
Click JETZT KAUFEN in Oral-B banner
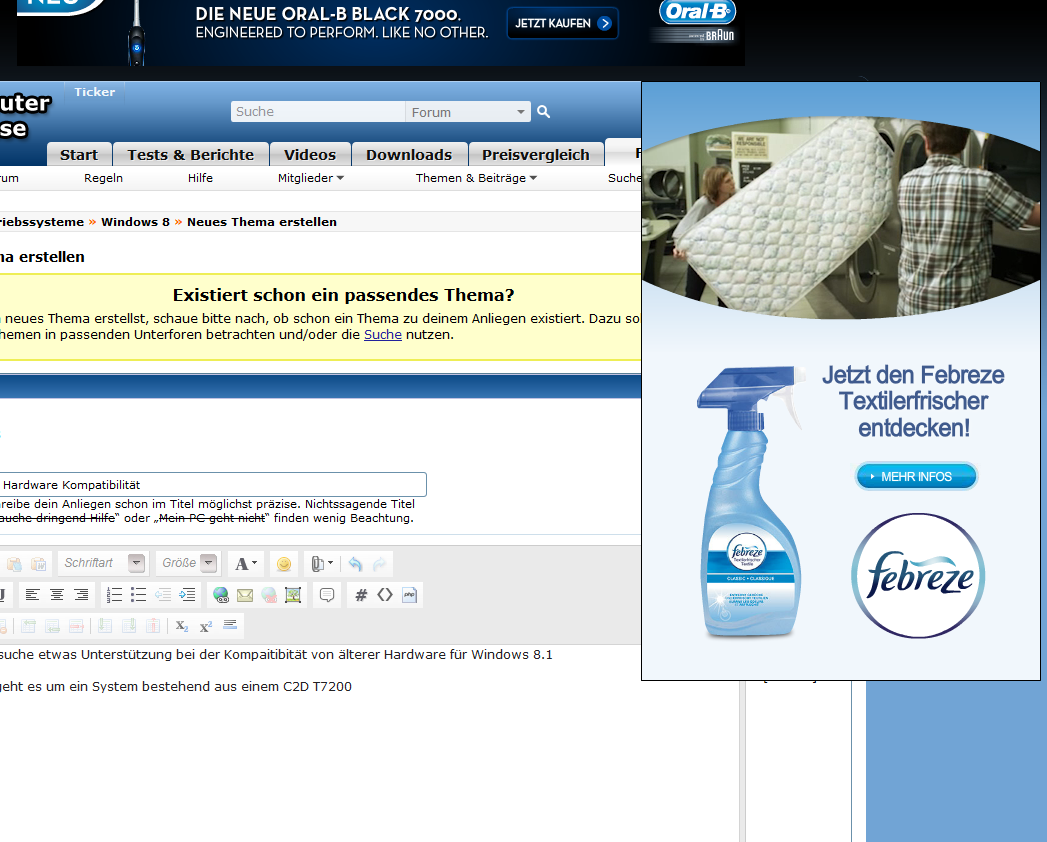pos(562,23)
